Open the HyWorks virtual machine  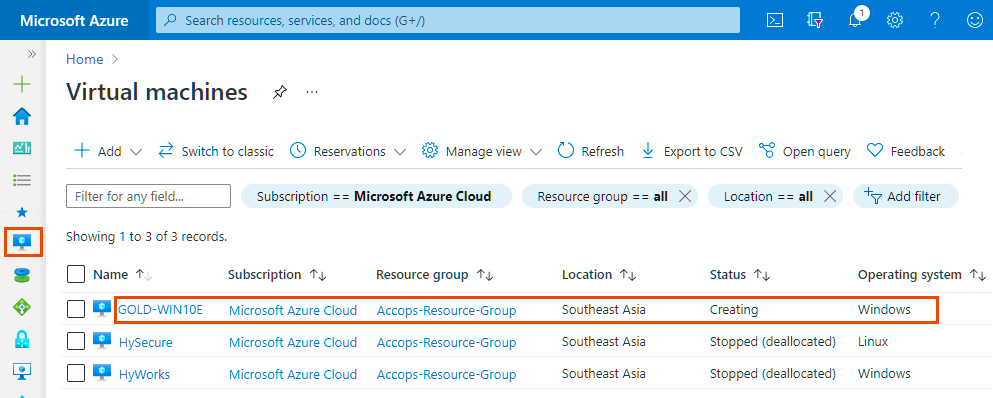pos(144,375)
